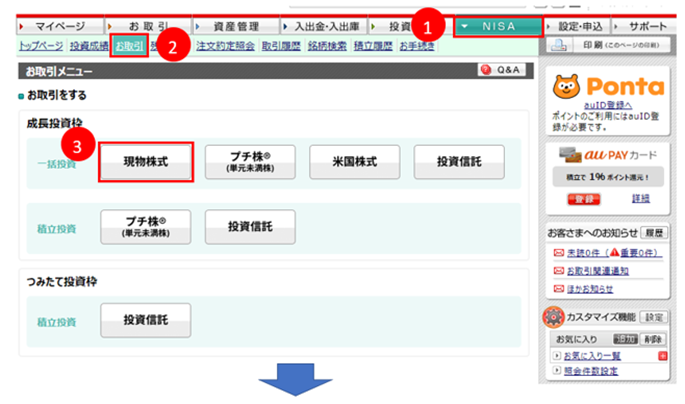This screenshot has width=685, height=404.
Task: Open ほかお知らせ link
Action: [x=590, y=289]
